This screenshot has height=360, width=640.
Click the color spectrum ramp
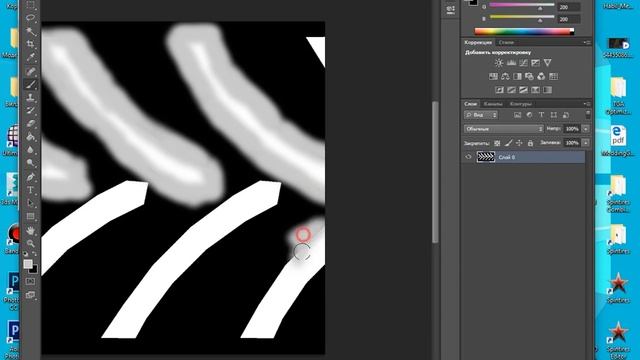click(524, 31)
